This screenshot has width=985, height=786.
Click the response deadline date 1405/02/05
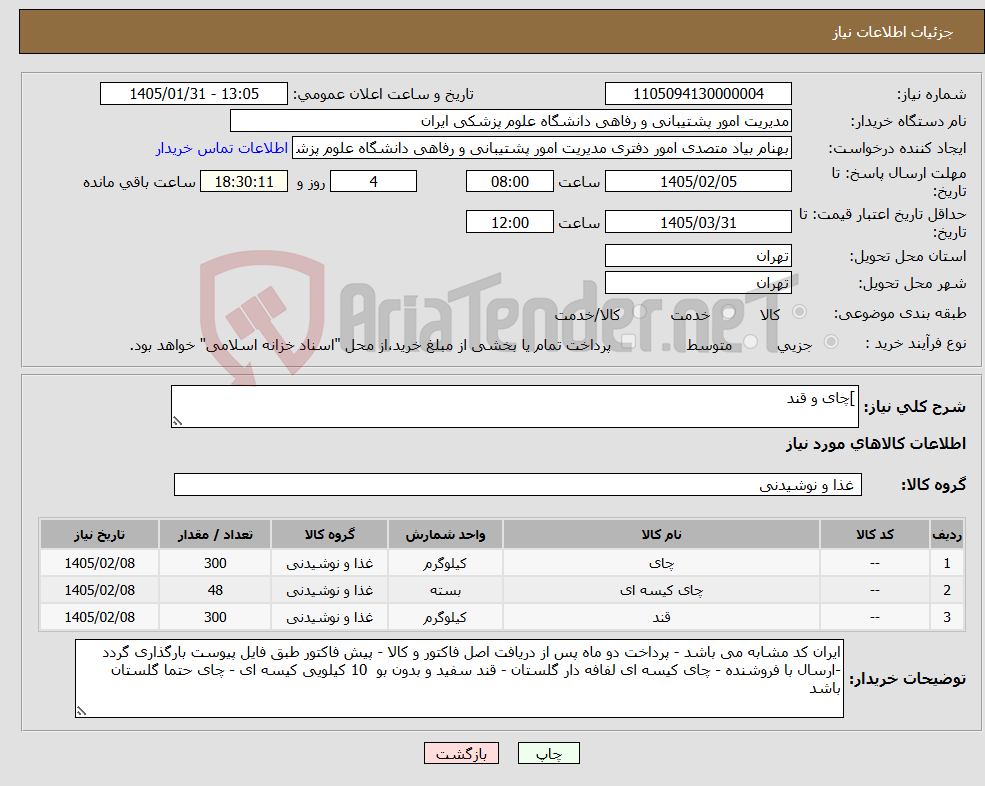tap(698, 182)
